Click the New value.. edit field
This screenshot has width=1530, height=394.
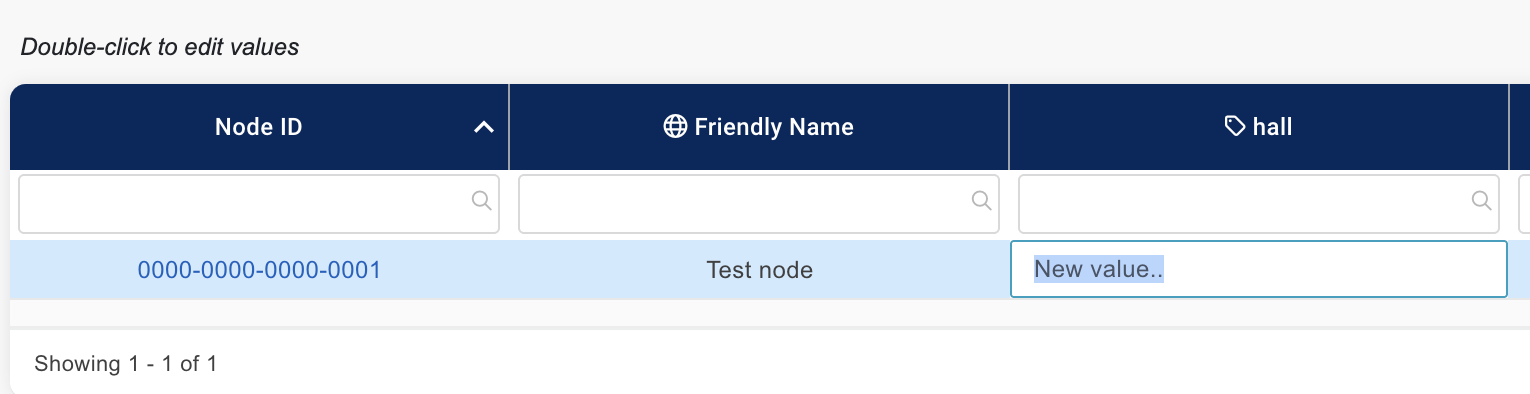[1259, 269]
